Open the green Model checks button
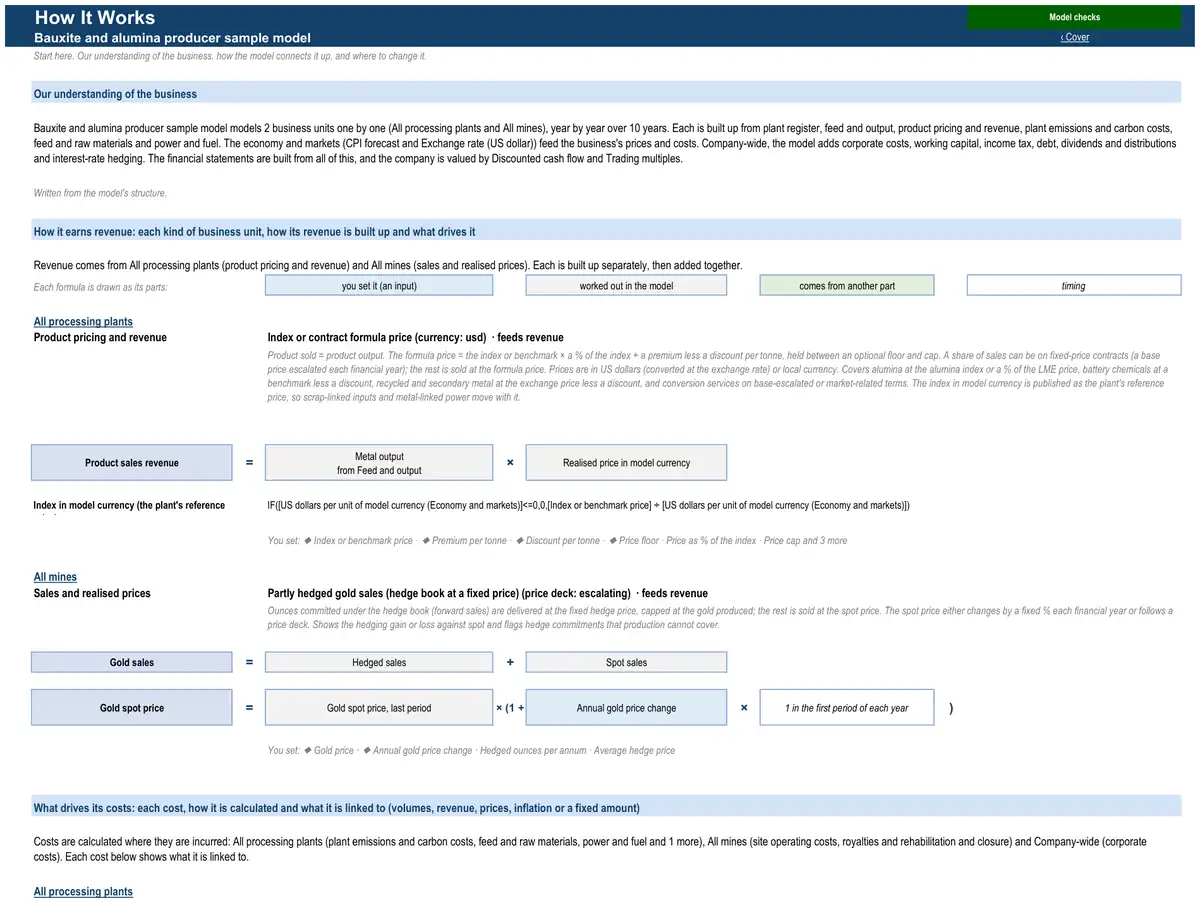The image size is (1200, 903). click(1074, 17)
